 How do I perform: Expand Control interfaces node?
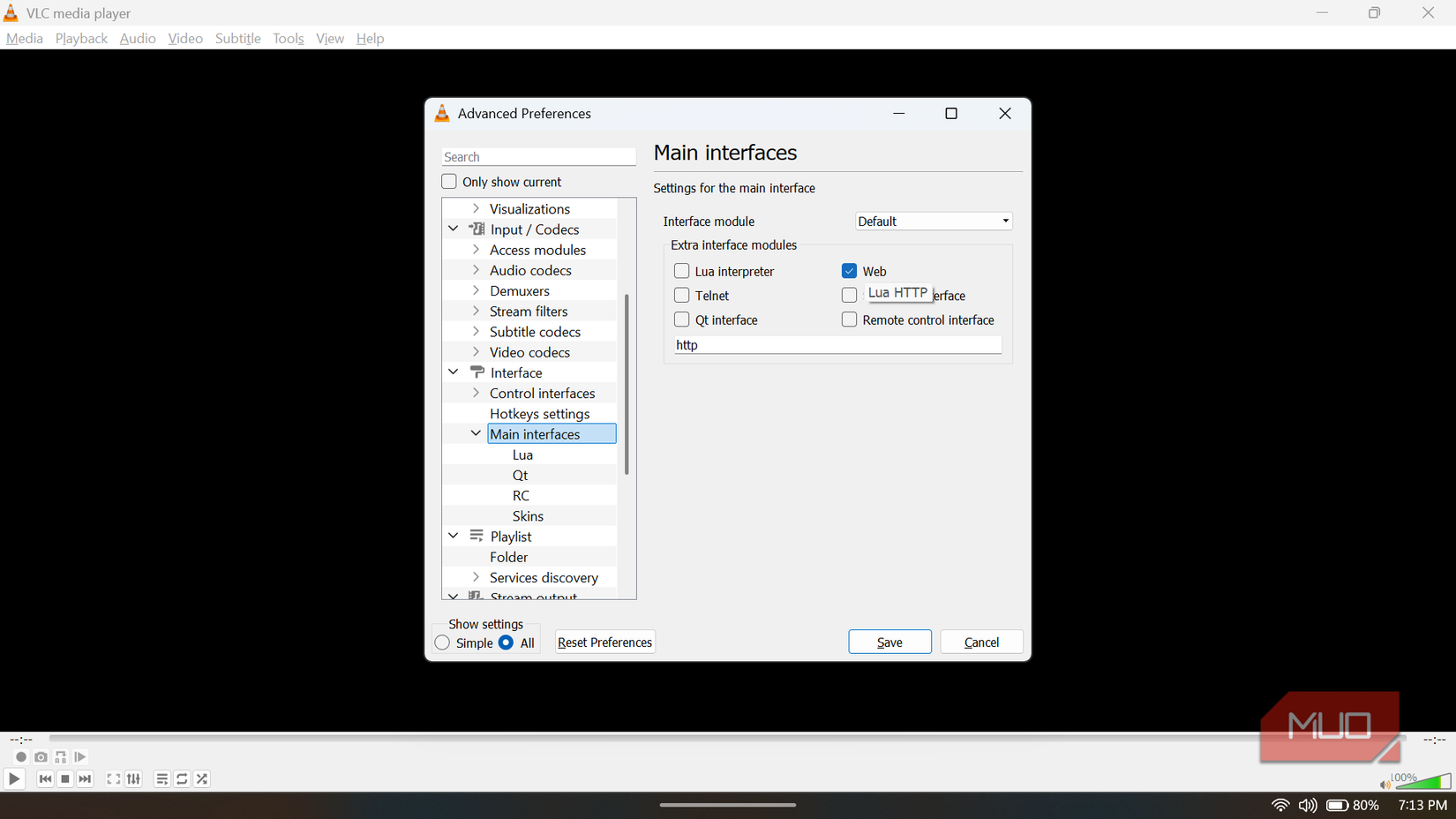[476, 393]
